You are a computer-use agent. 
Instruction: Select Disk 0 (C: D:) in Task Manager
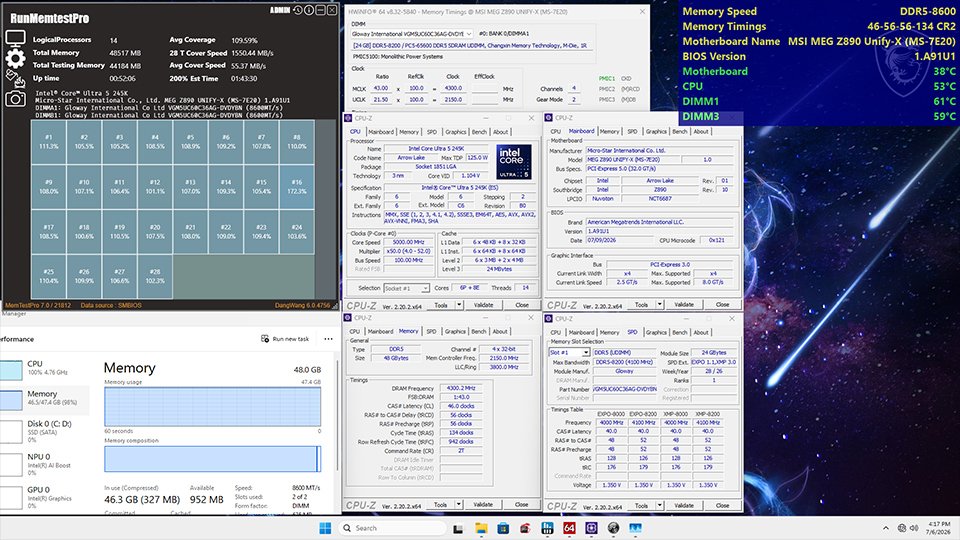tap(44, 431)
